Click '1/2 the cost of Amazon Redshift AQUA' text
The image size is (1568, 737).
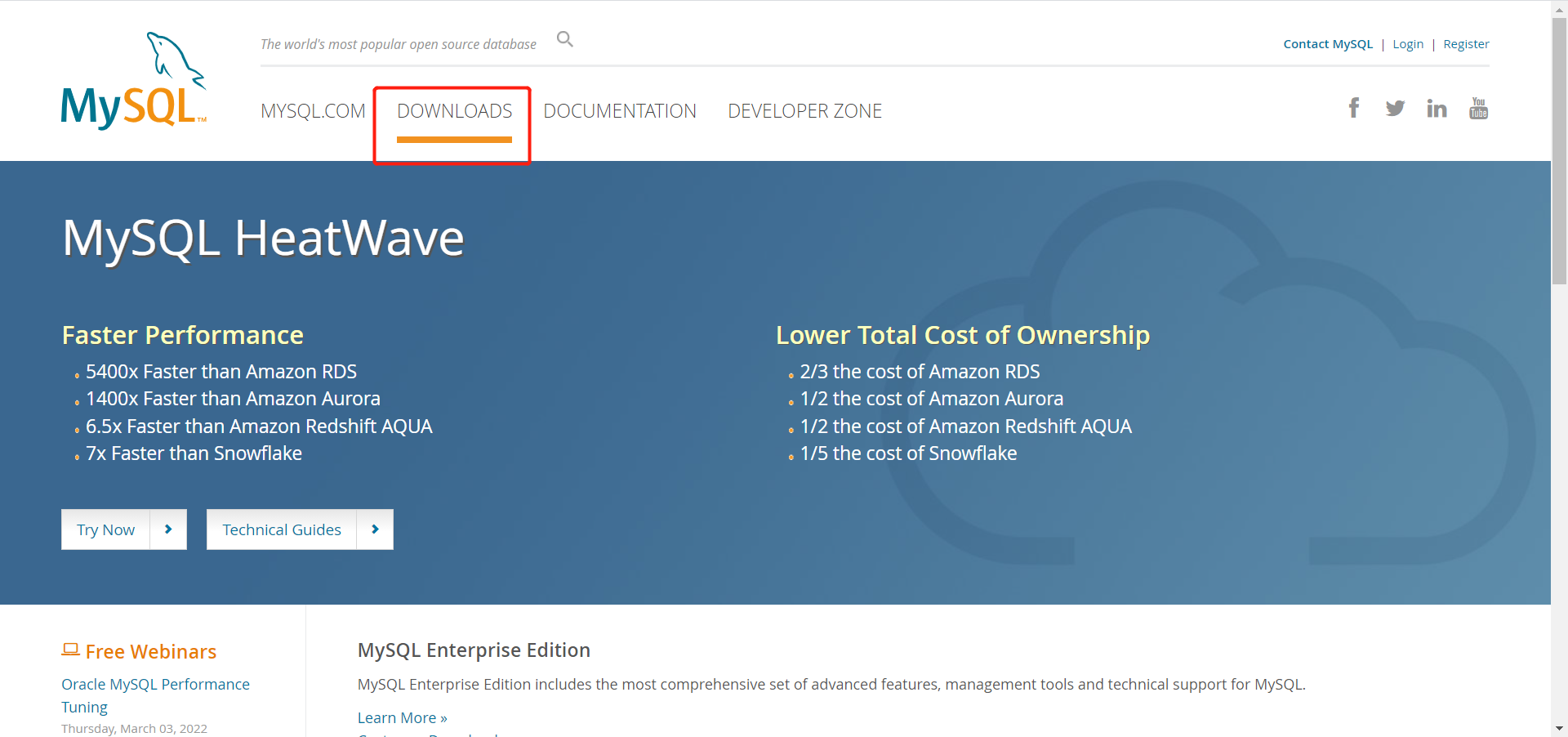[966, 427]
